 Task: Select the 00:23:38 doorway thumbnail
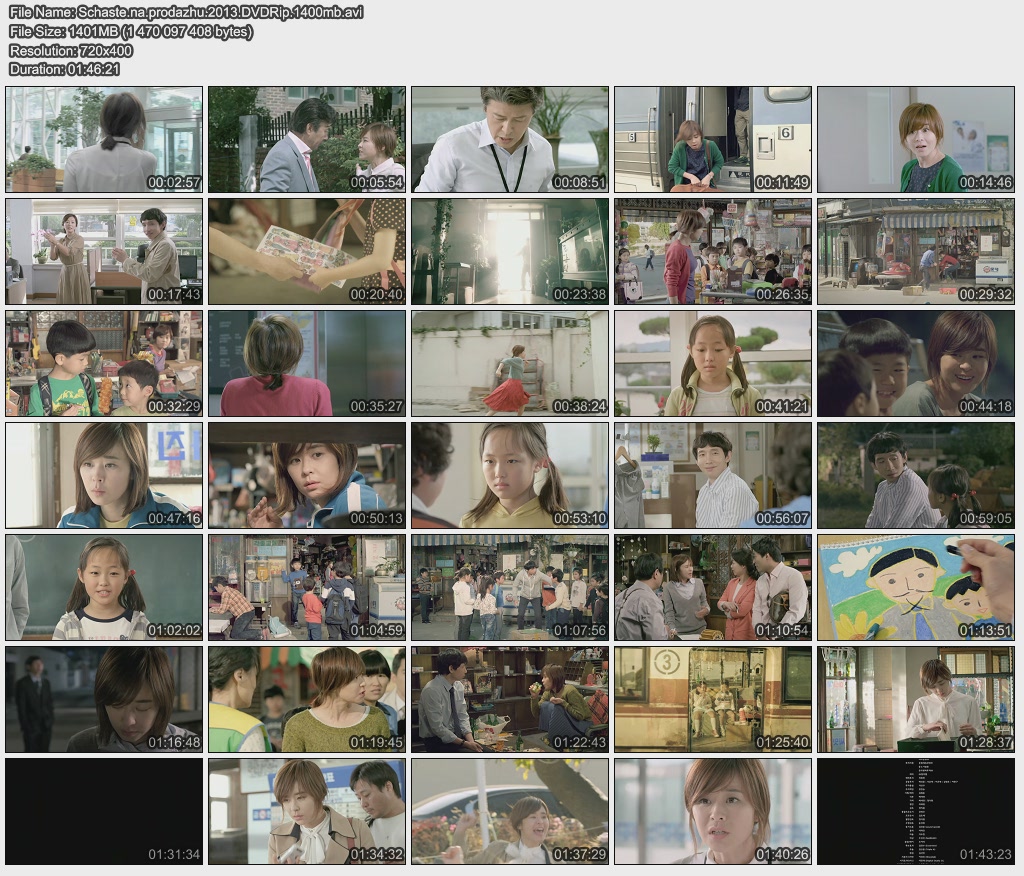coord(510,251)
